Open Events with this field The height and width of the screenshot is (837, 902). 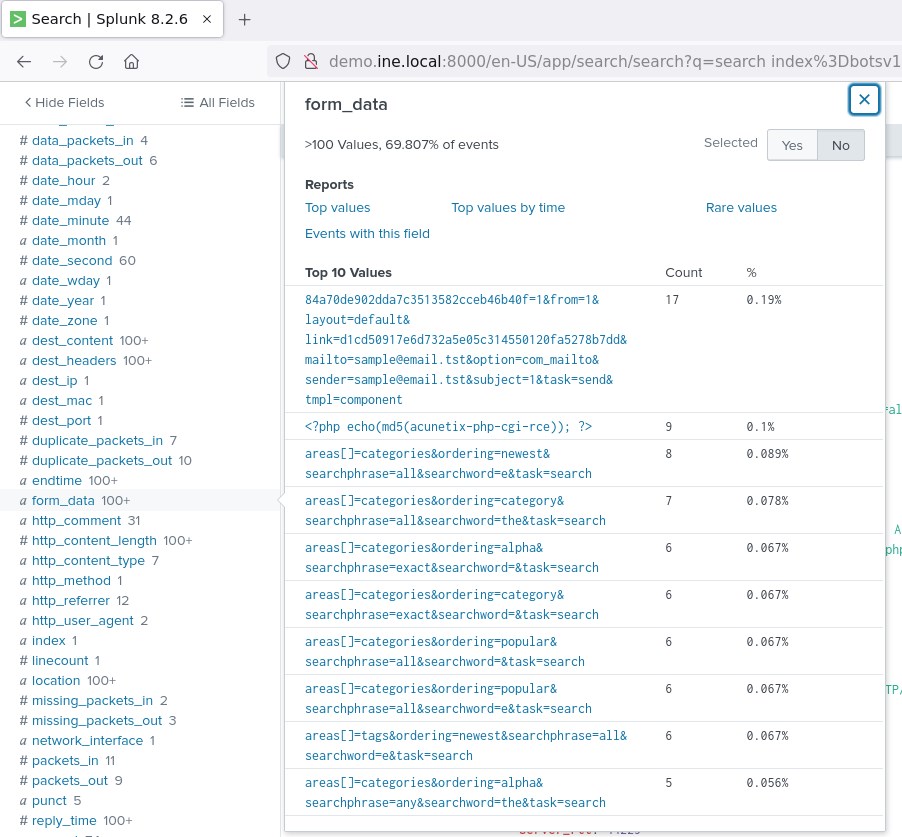tap(367, 234)
